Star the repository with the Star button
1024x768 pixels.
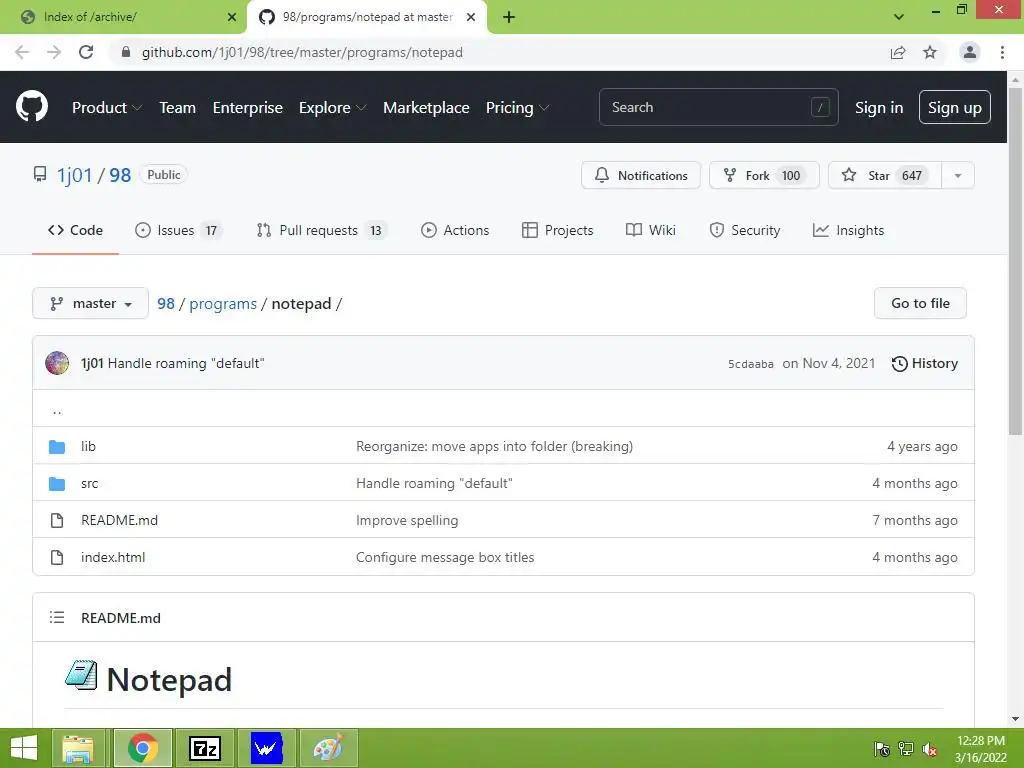[x=884, y=175]
